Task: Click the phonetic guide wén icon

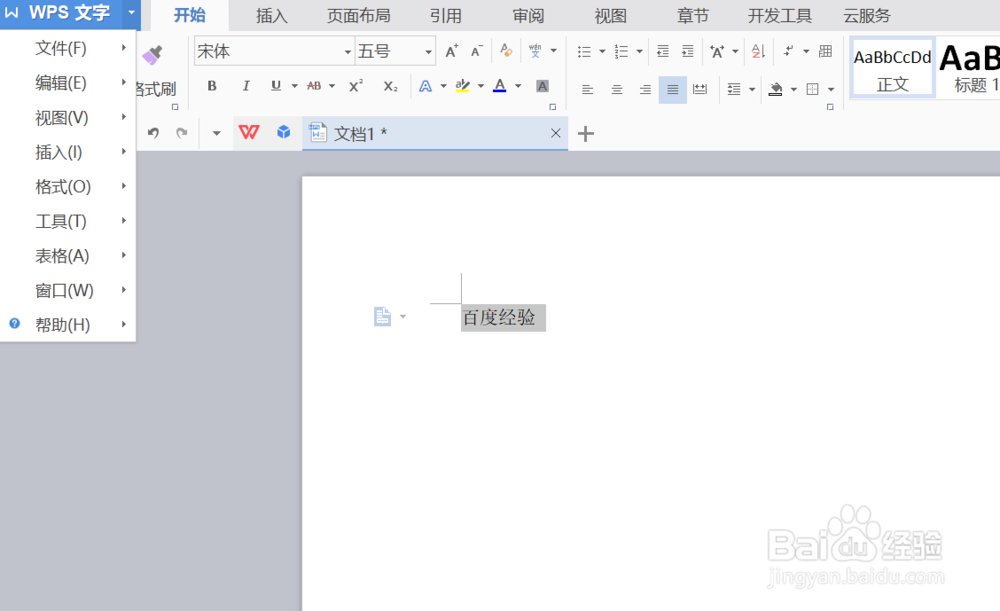Action: pyautogui.click(x=535, y=51)
